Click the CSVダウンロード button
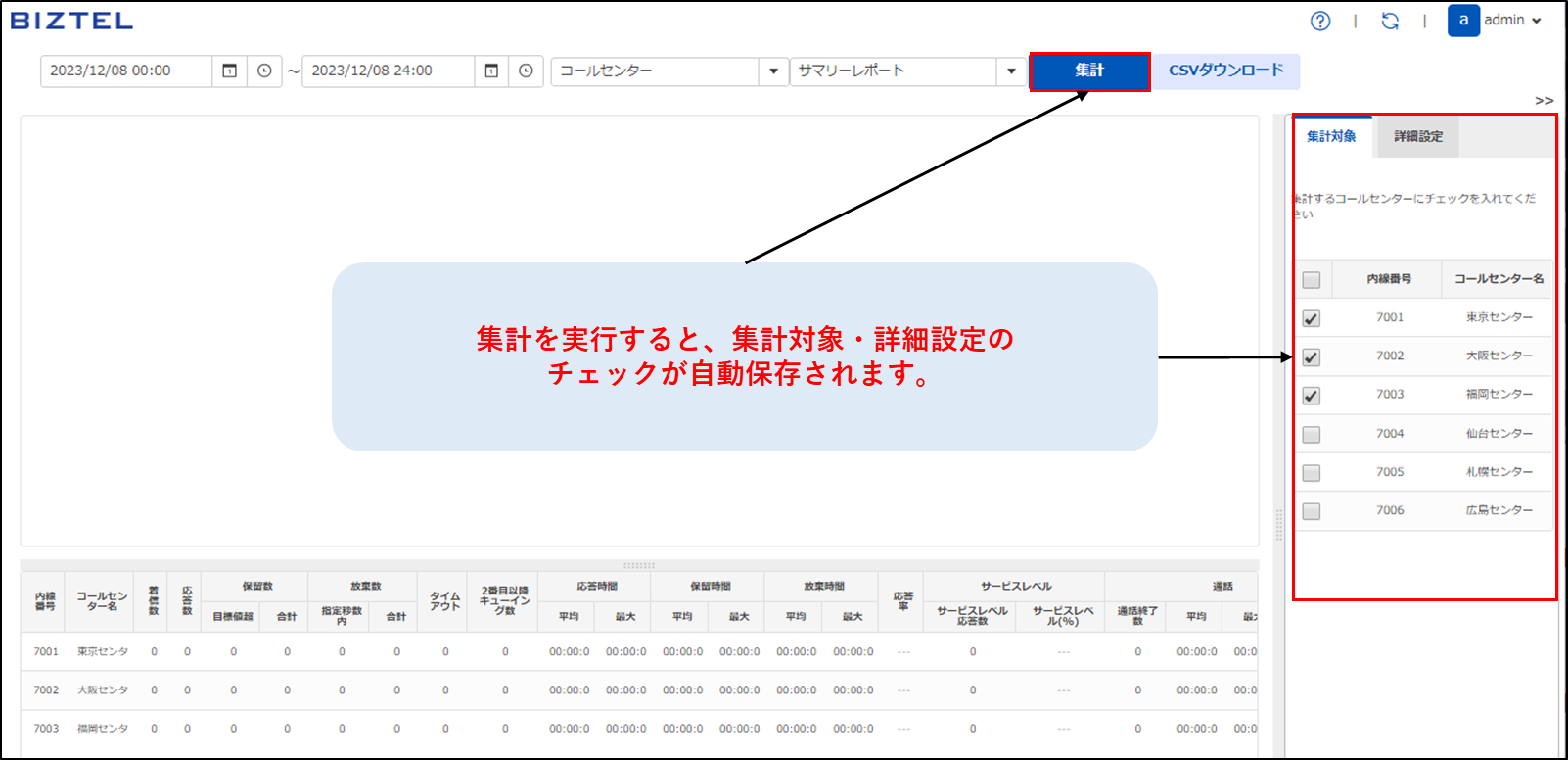This screenshot has height=760, width=1568. pos(1225,71)
